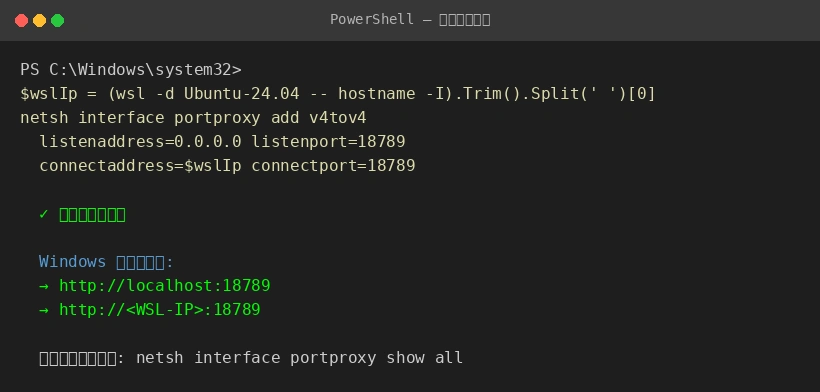The width and height of the screenshot is (820, 392).
Task: Click the 'connectaddress=$wslIp connectport=18789' line
Action: click(227, 166)
